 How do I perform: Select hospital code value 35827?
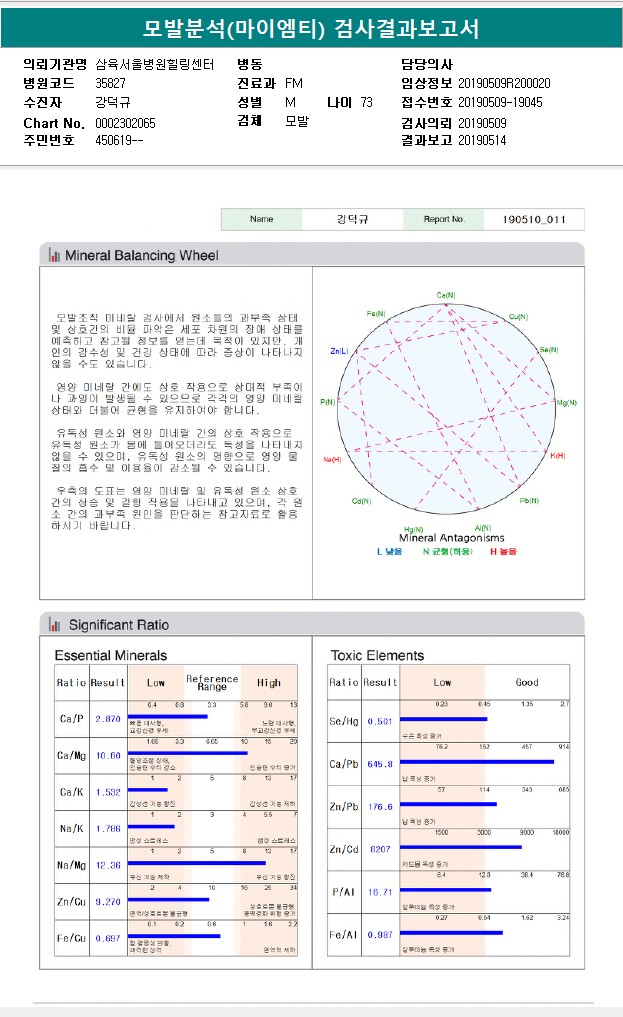click(110, 83)
